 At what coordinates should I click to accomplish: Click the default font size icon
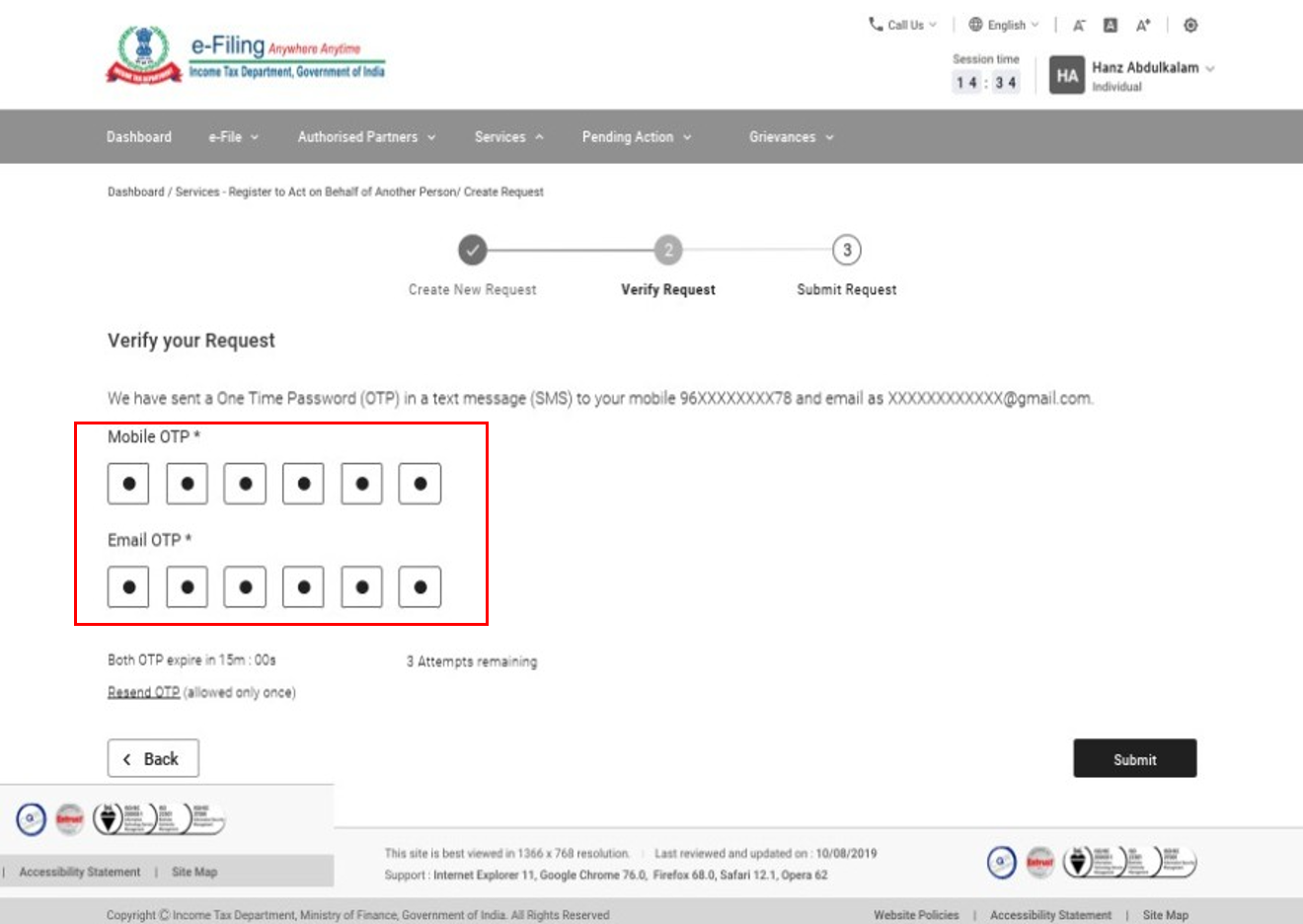coord(1111,26)
